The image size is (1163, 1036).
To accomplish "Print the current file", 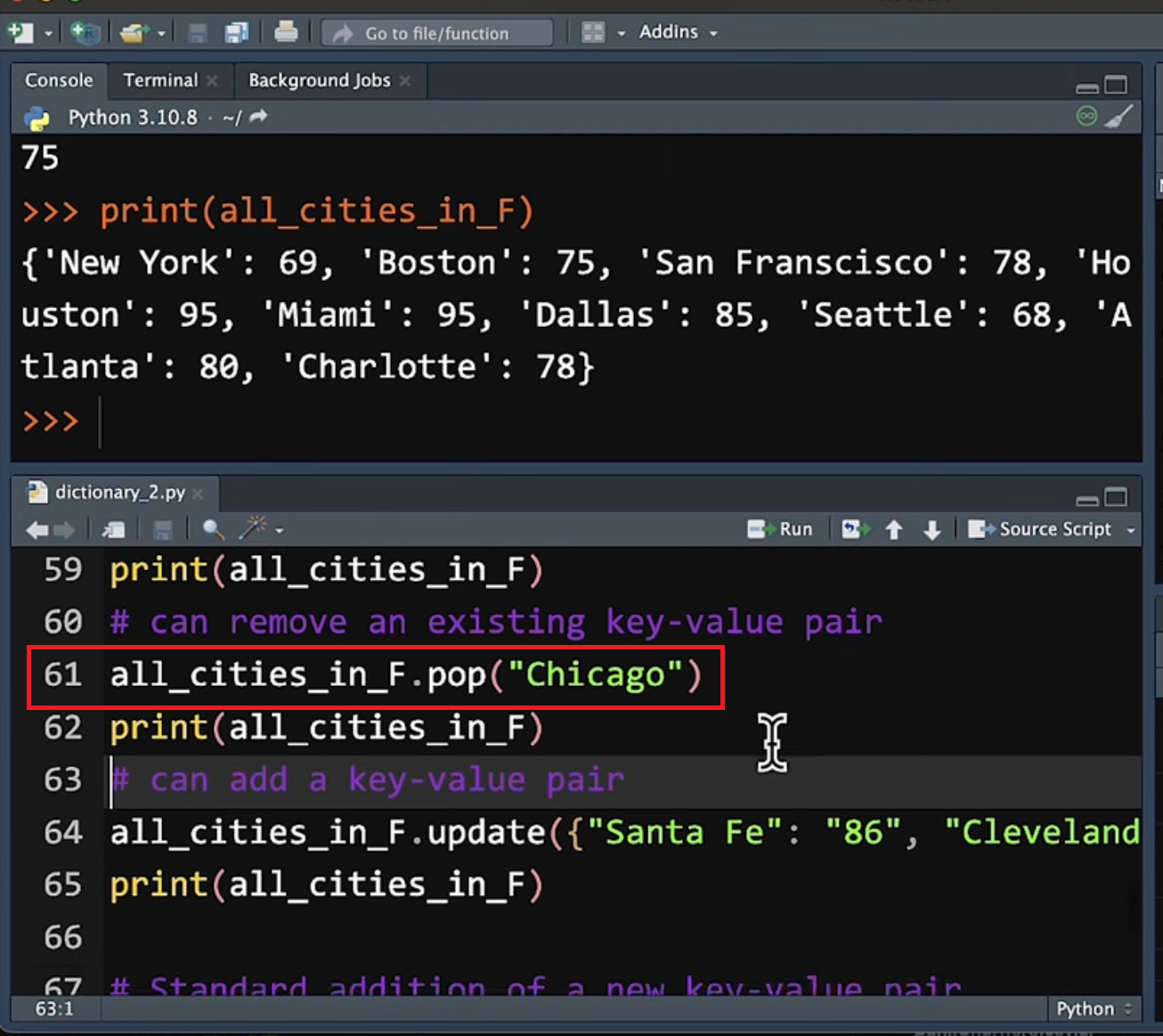I will point(286,33).
